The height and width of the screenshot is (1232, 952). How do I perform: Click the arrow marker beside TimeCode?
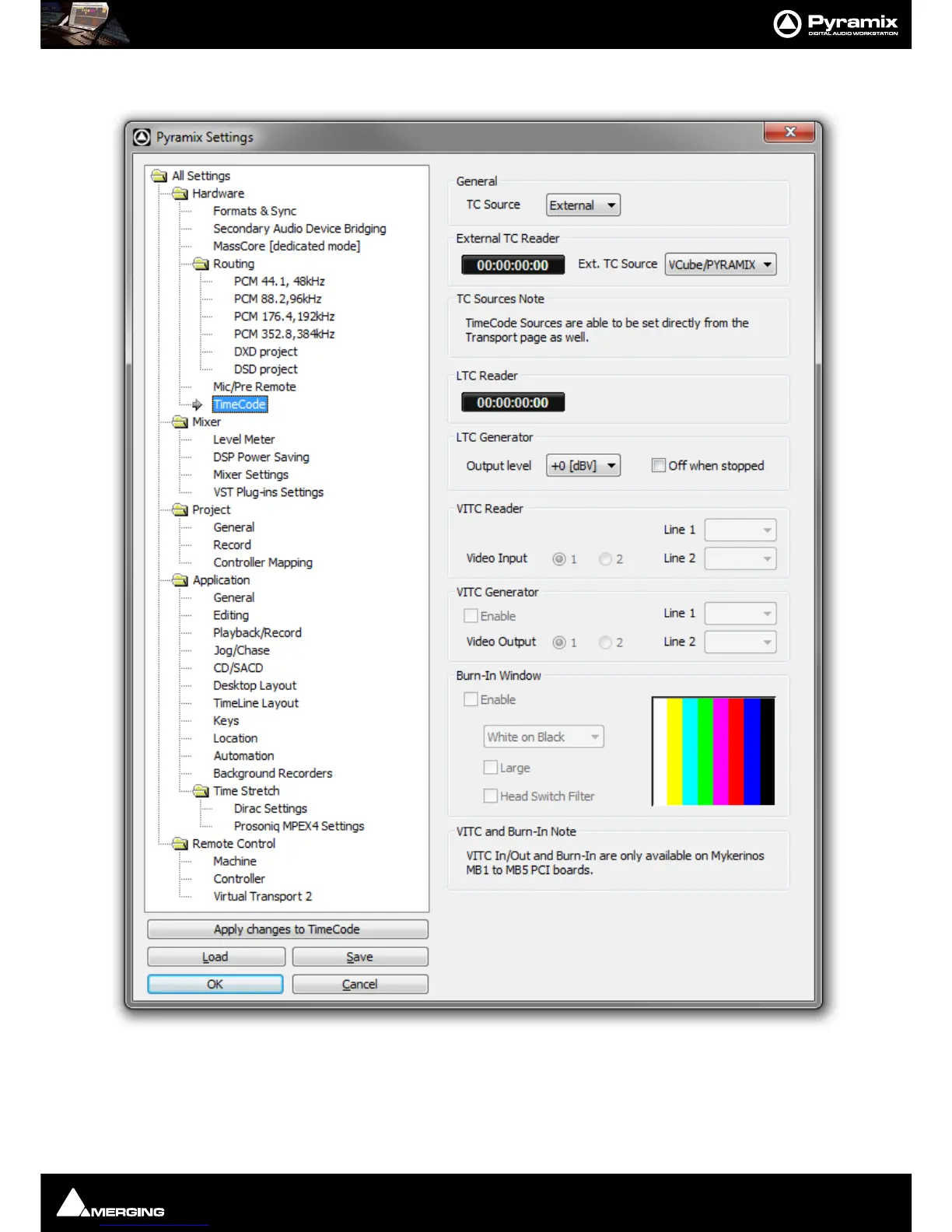coord(198,404)
